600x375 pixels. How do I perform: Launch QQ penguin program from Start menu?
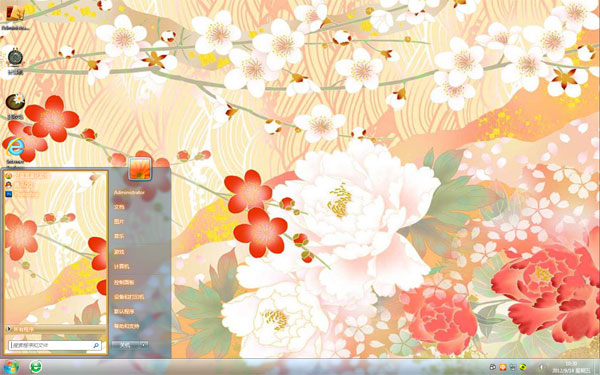(x=19, y=185)
